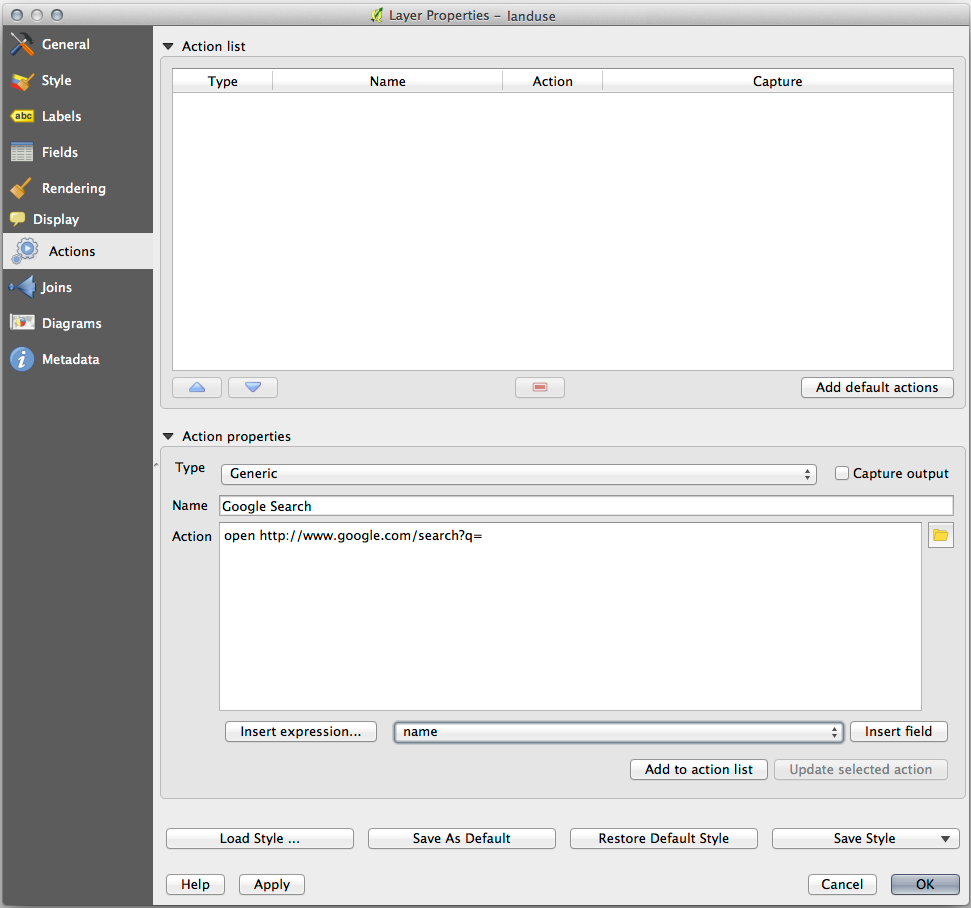Open the action Type dropdown
This screenshot has width=971, height=908.
[518, 474]
